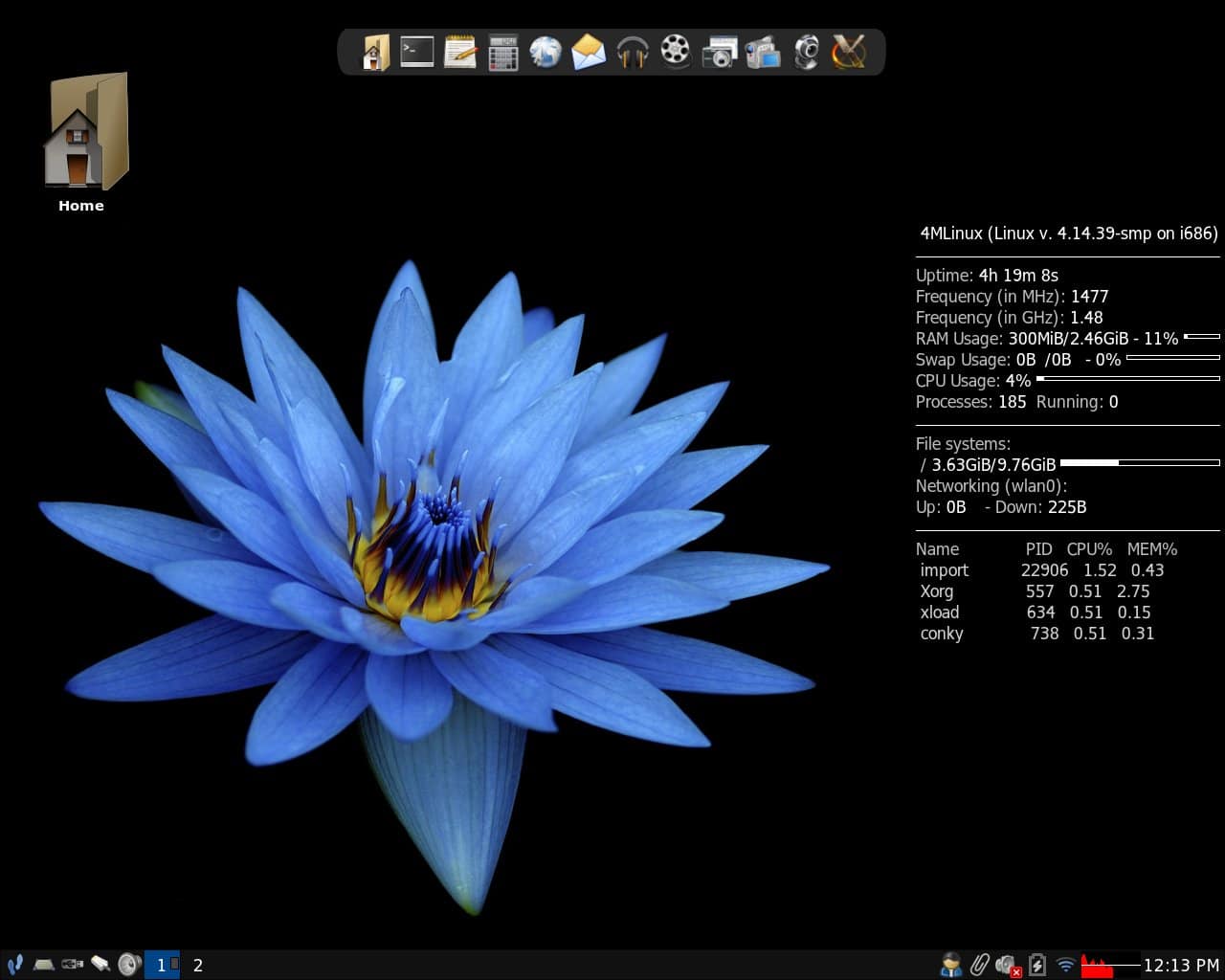The width and height of the screenshot is (1225, 980).
Task: Launch the calculator from the dock
Action: click(503, 52)
